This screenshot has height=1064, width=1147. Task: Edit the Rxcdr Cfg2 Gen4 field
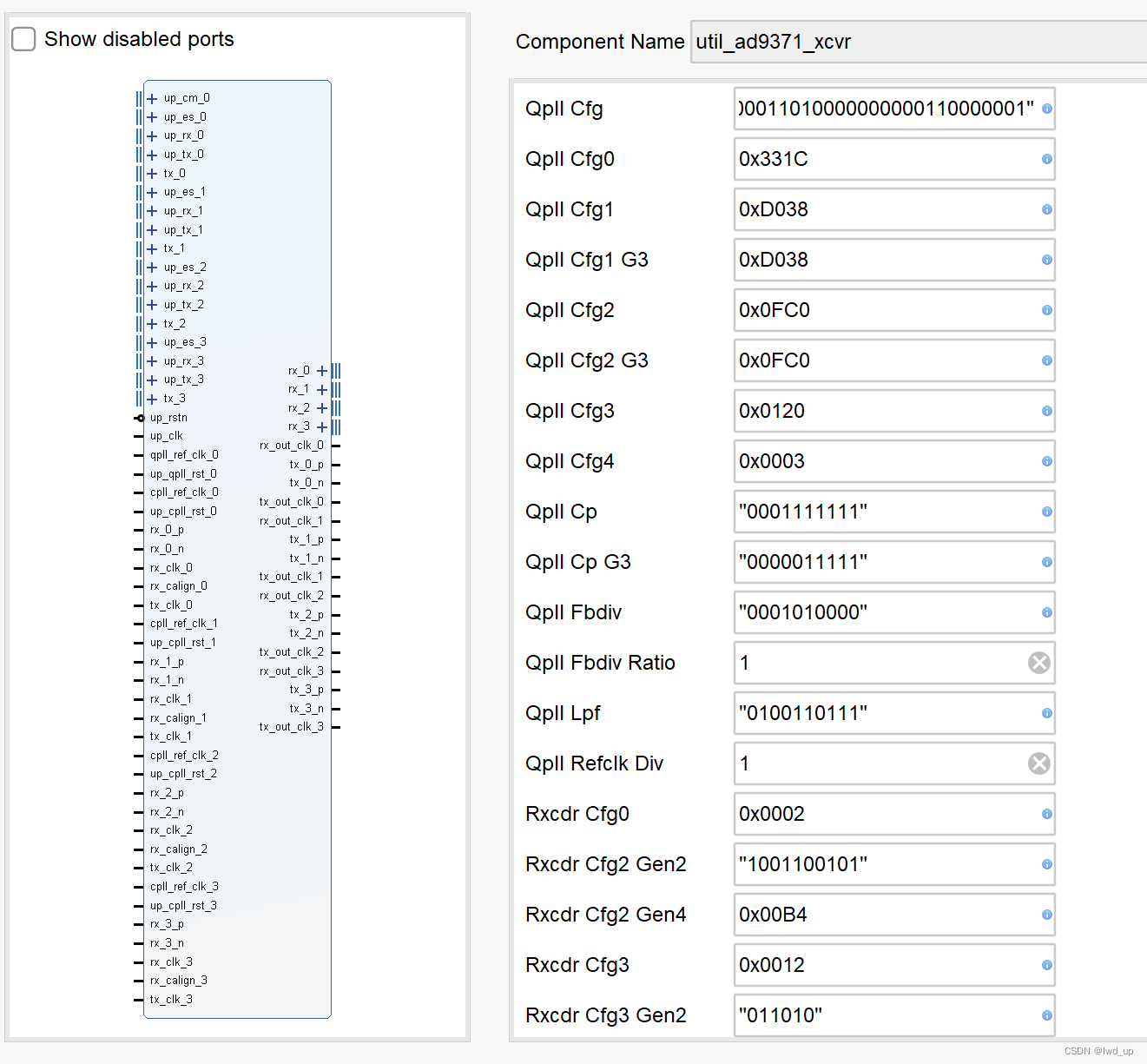894,915
